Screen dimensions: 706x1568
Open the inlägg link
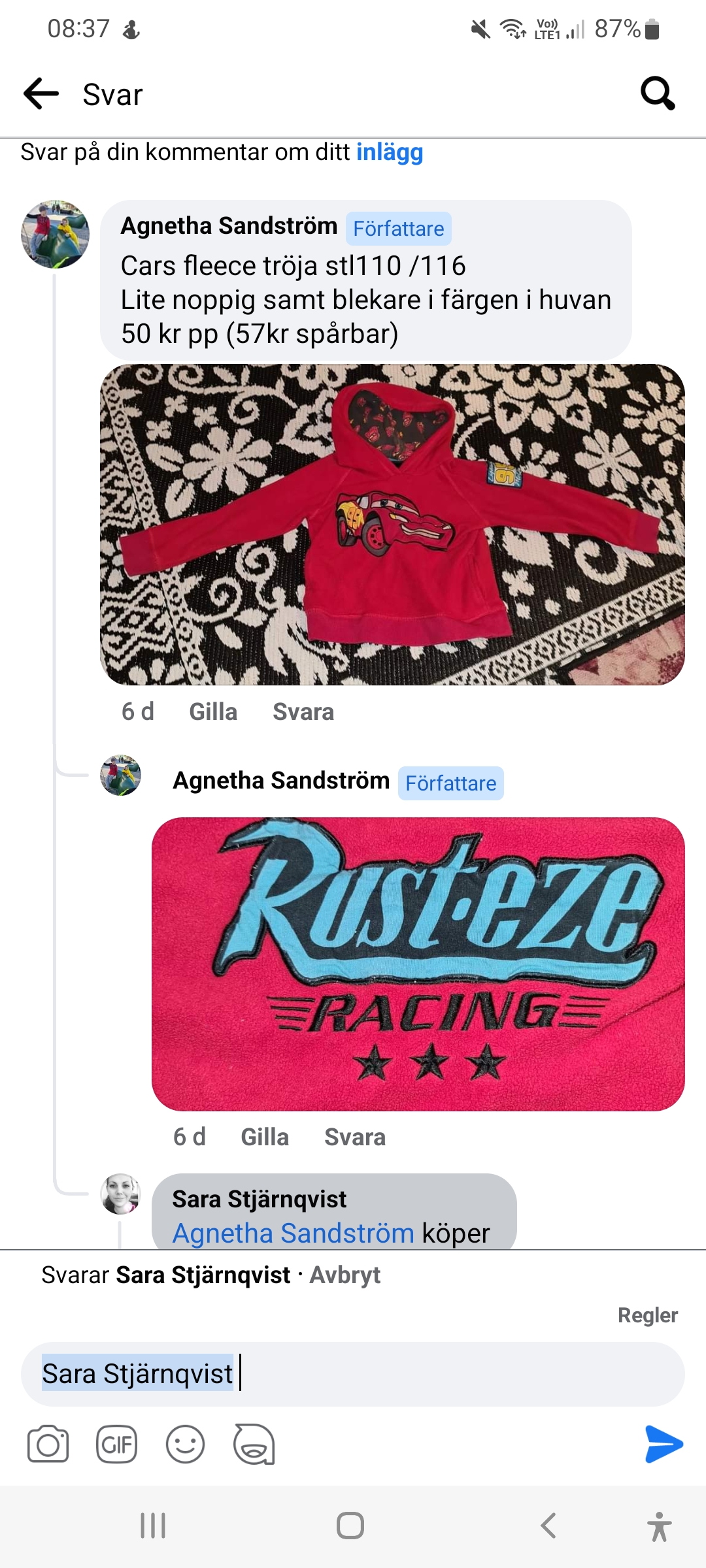(x=390, y=152)
